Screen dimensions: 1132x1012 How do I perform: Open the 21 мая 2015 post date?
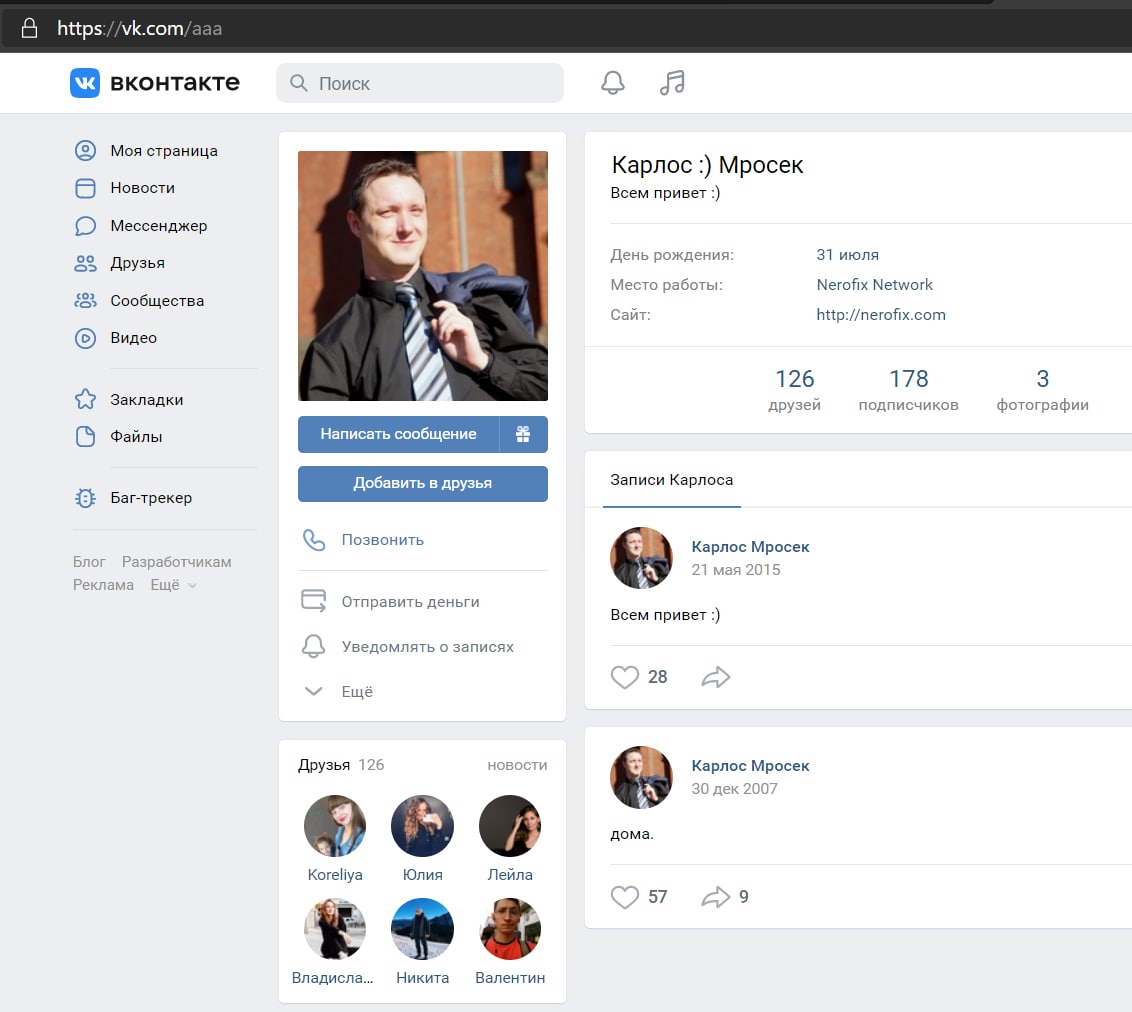(736, 570)
